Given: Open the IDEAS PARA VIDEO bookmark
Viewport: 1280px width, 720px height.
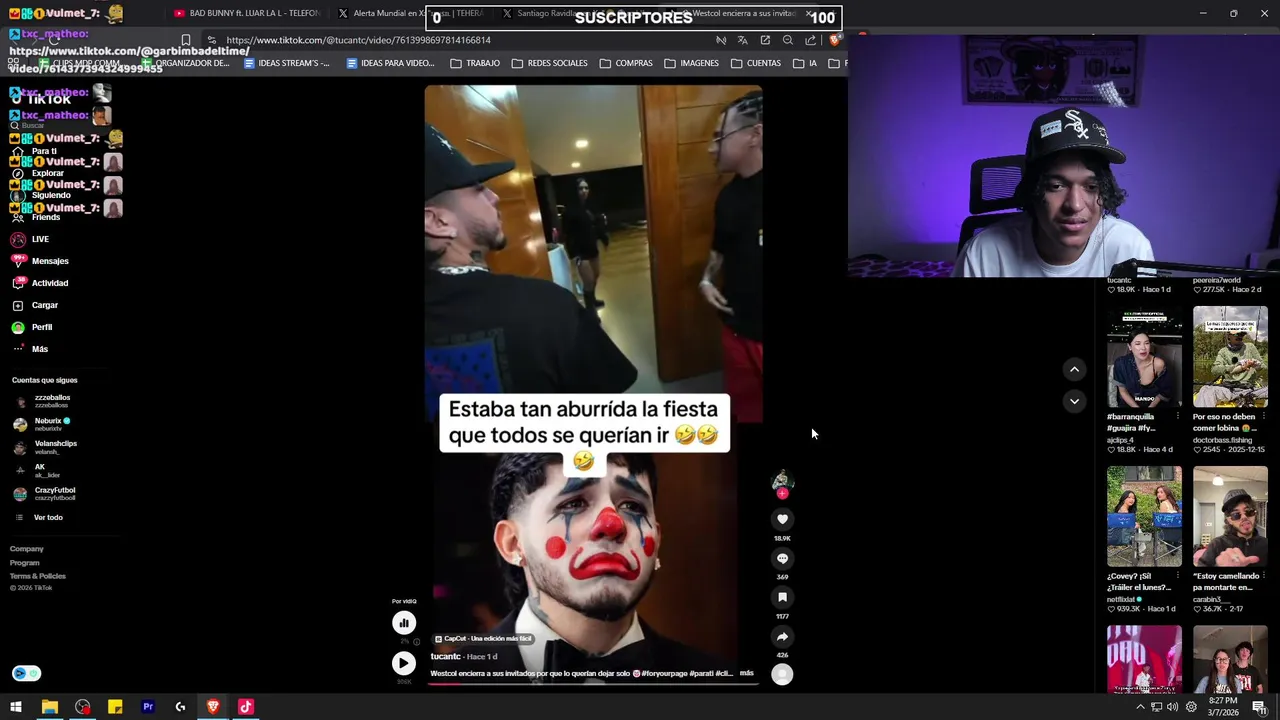Looking at the screenshot, I should [x=390, y=63].
